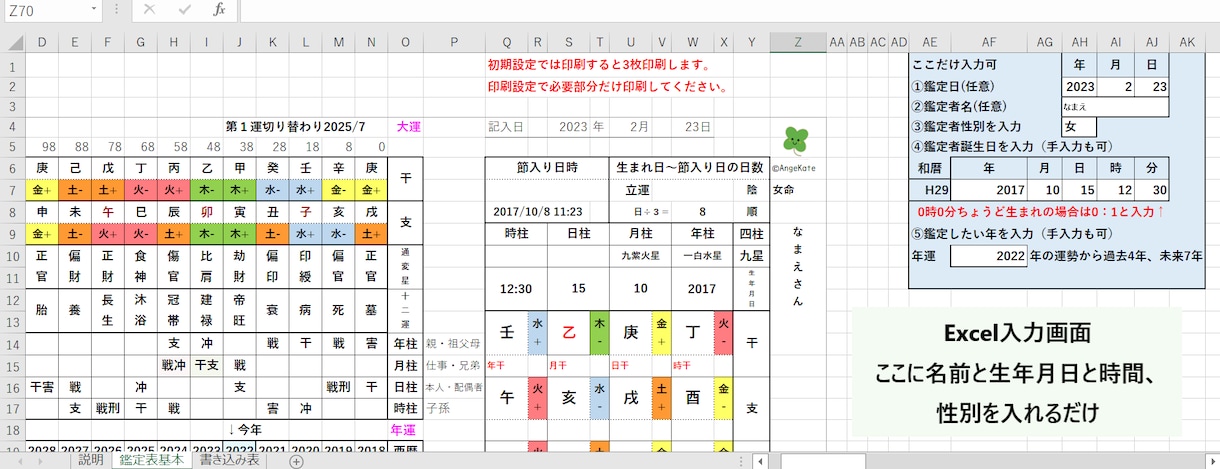Select column P header
This screenshot has width=1220, height=469.
coord(454,42)
